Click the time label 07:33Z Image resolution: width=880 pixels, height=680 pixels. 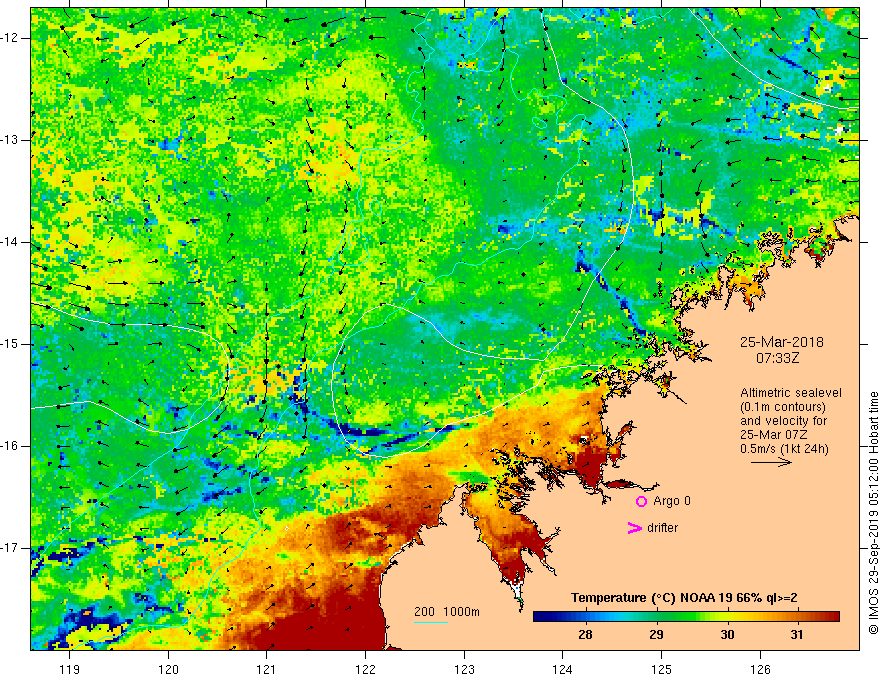pyautogui.click(x=777, y=358)
